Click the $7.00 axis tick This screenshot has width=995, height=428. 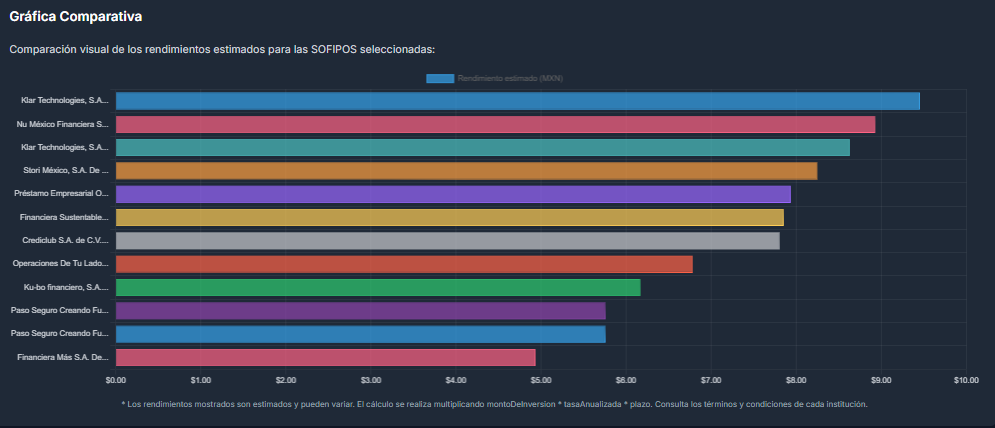(711, 380)
